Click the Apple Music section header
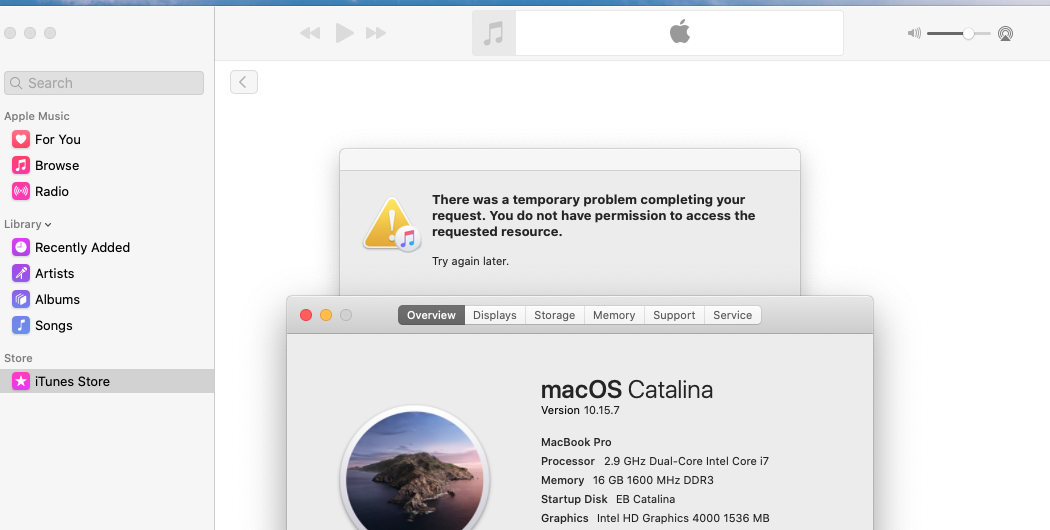1050x530 pixels. tap(37, 116)
